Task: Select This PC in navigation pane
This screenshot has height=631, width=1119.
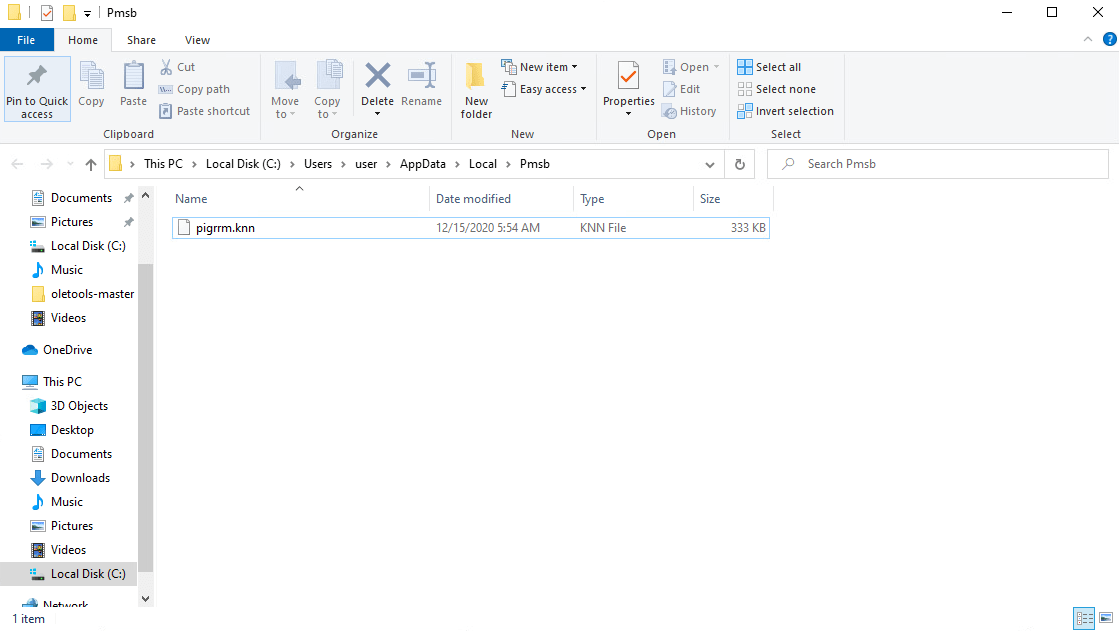Action: pos(53,382)
